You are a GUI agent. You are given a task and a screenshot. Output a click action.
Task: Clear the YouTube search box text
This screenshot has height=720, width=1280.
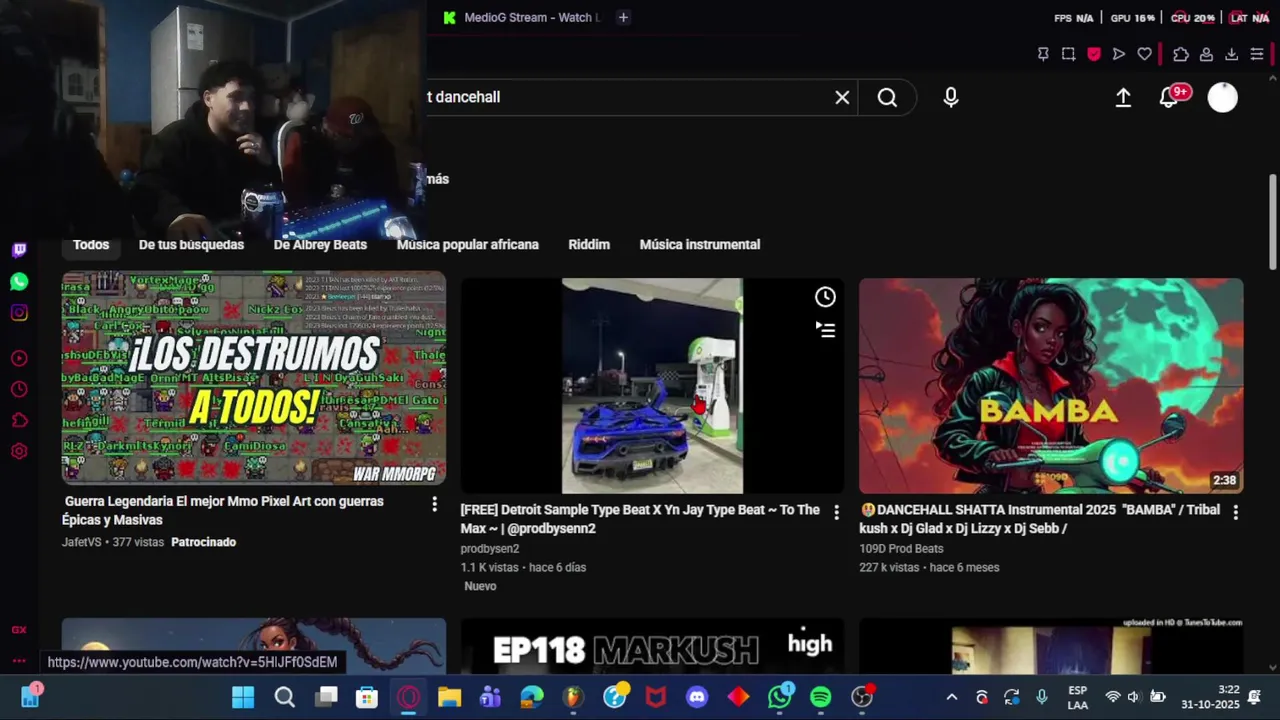point(842,97)
